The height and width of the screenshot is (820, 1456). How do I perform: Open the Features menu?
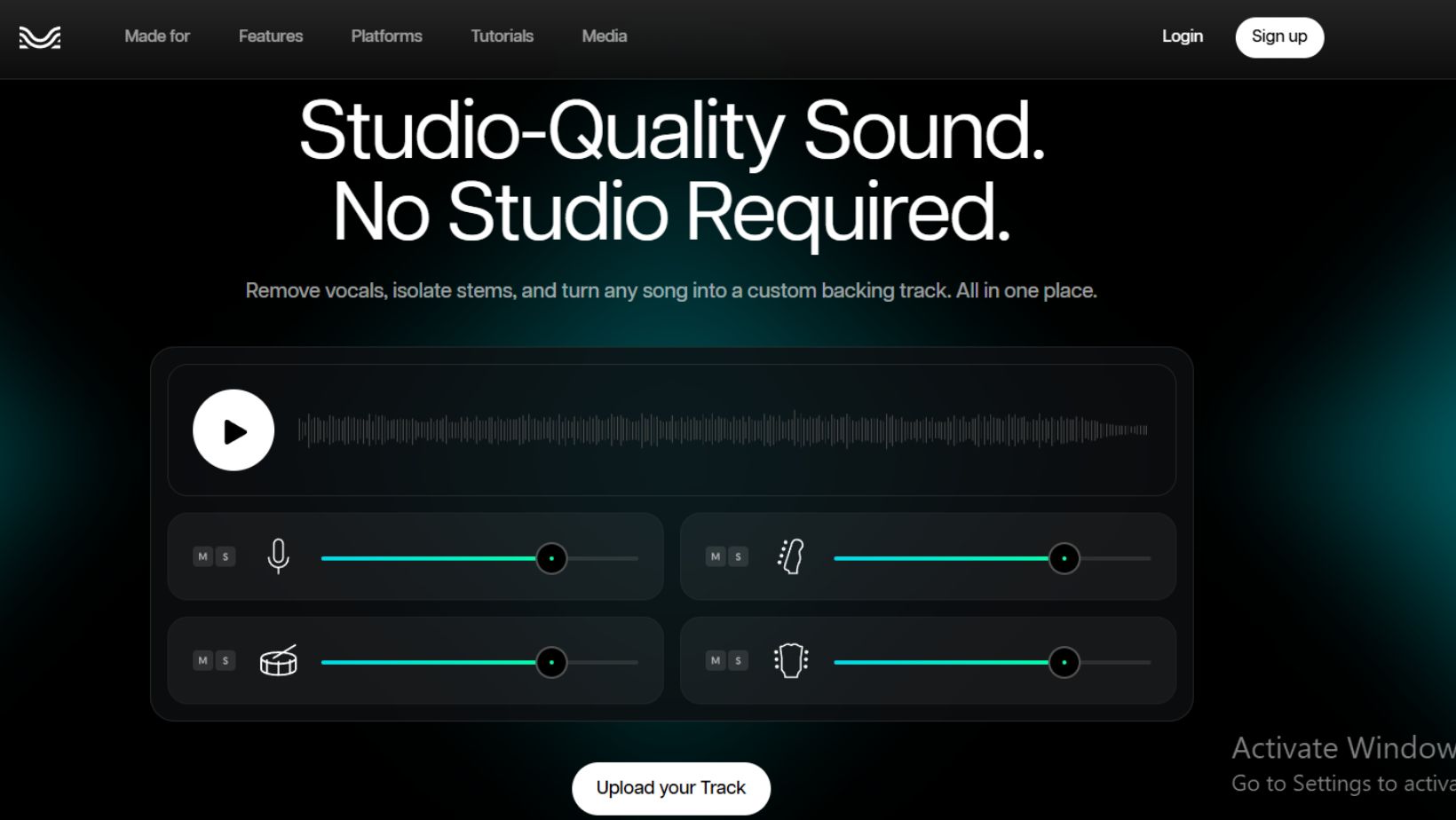click(x=270, y=36)
